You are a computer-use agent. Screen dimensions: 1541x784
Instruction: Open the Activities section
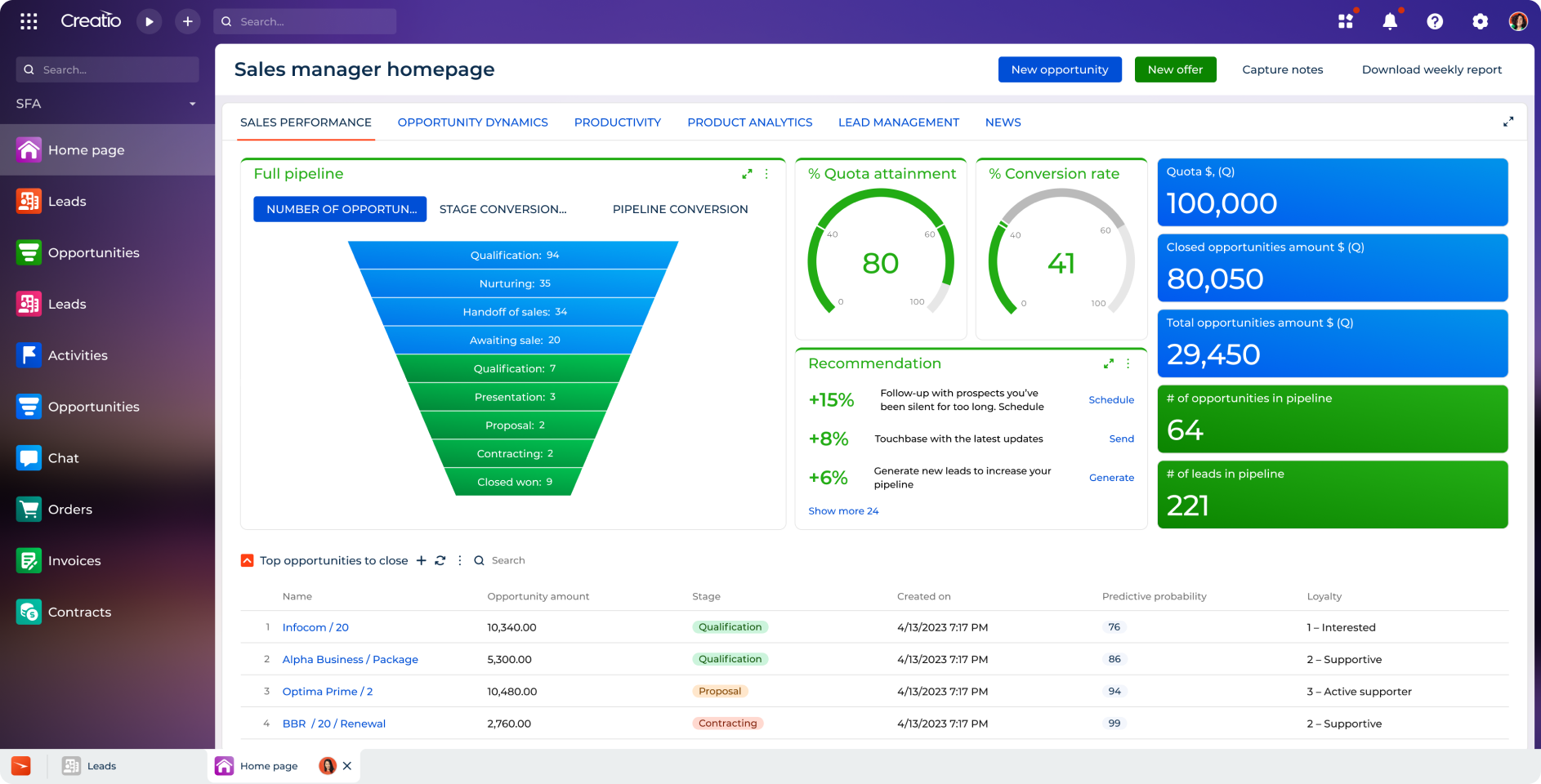point(78,355)
